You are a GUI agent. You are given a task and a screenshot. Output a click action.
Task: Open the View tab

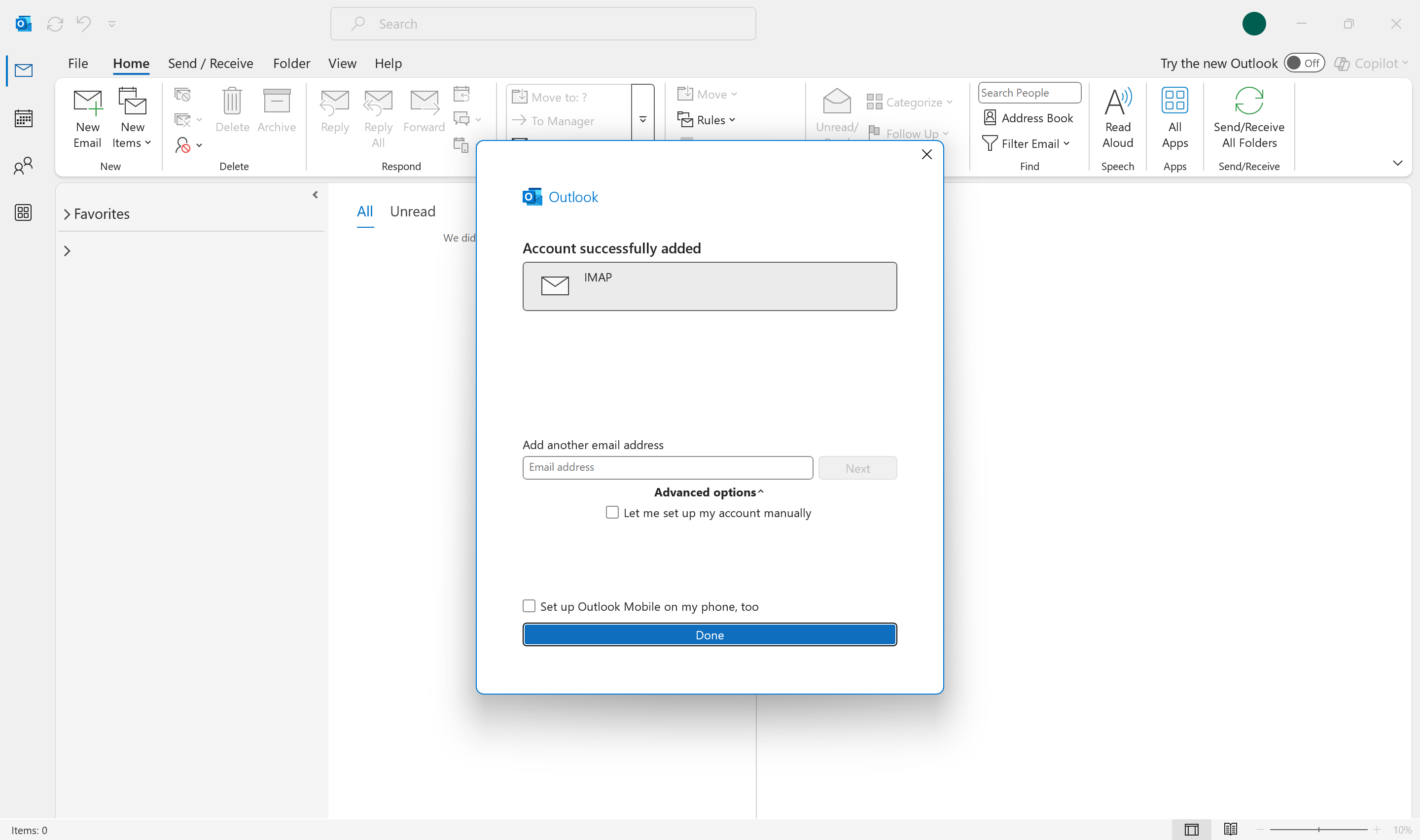click(342, 64)
